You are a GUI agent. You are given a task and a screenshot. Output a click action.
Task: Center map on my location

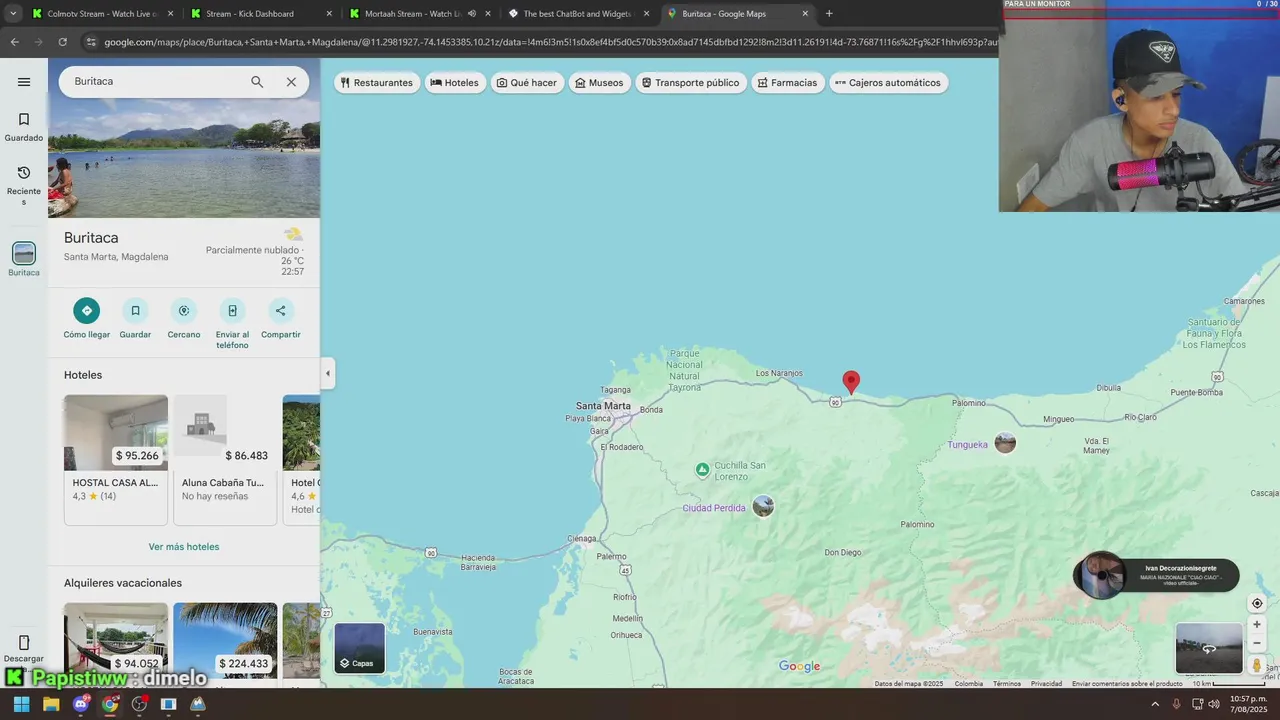(1257, 603)
